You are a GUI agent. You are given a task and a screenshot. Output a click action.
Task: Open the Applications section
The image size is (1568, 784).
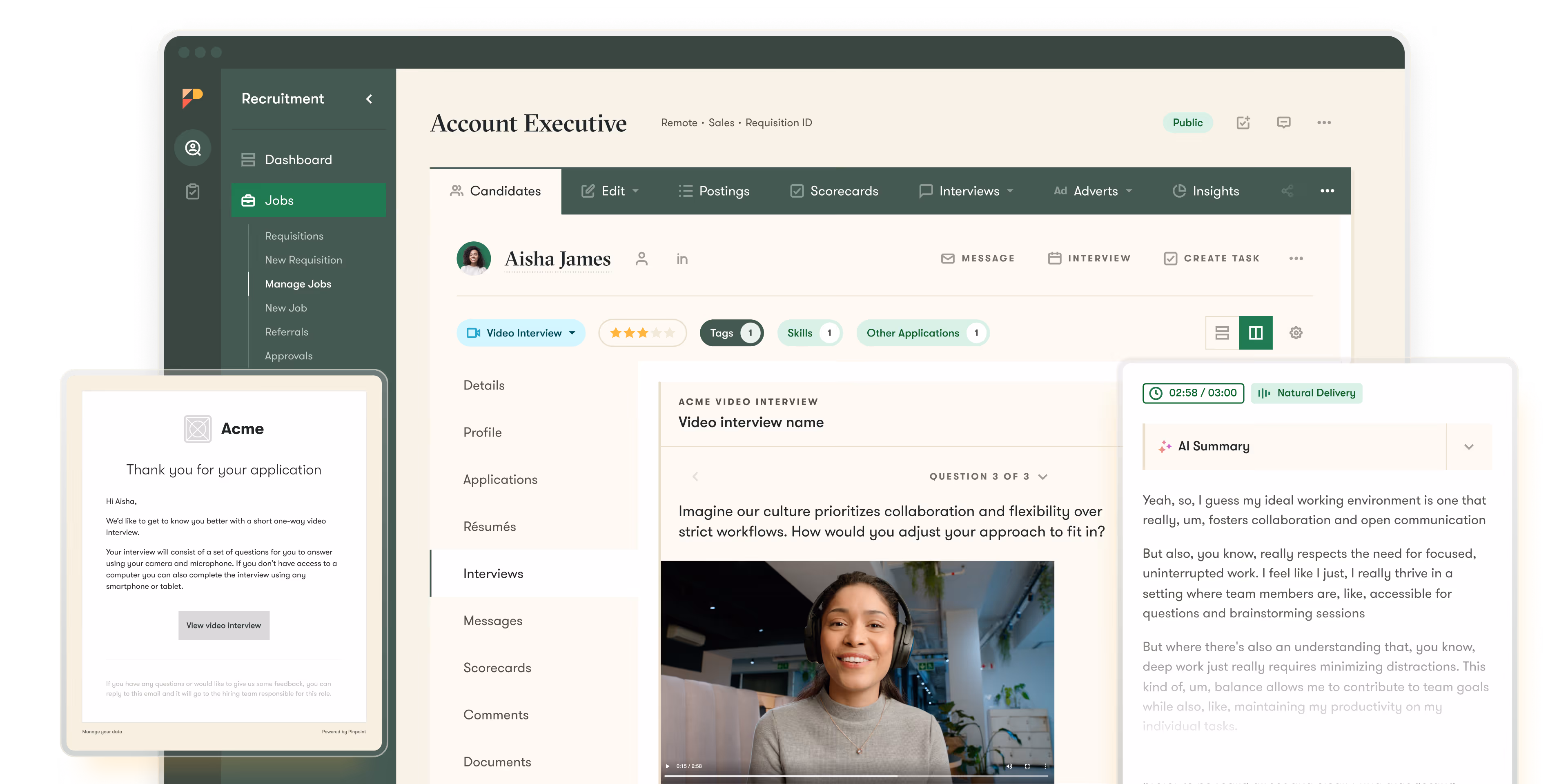coord(534,480)
